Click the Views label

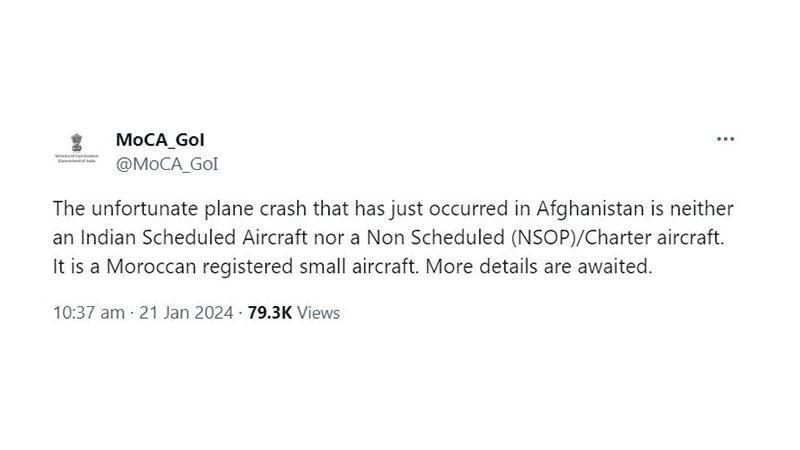(x=319, y=313)
